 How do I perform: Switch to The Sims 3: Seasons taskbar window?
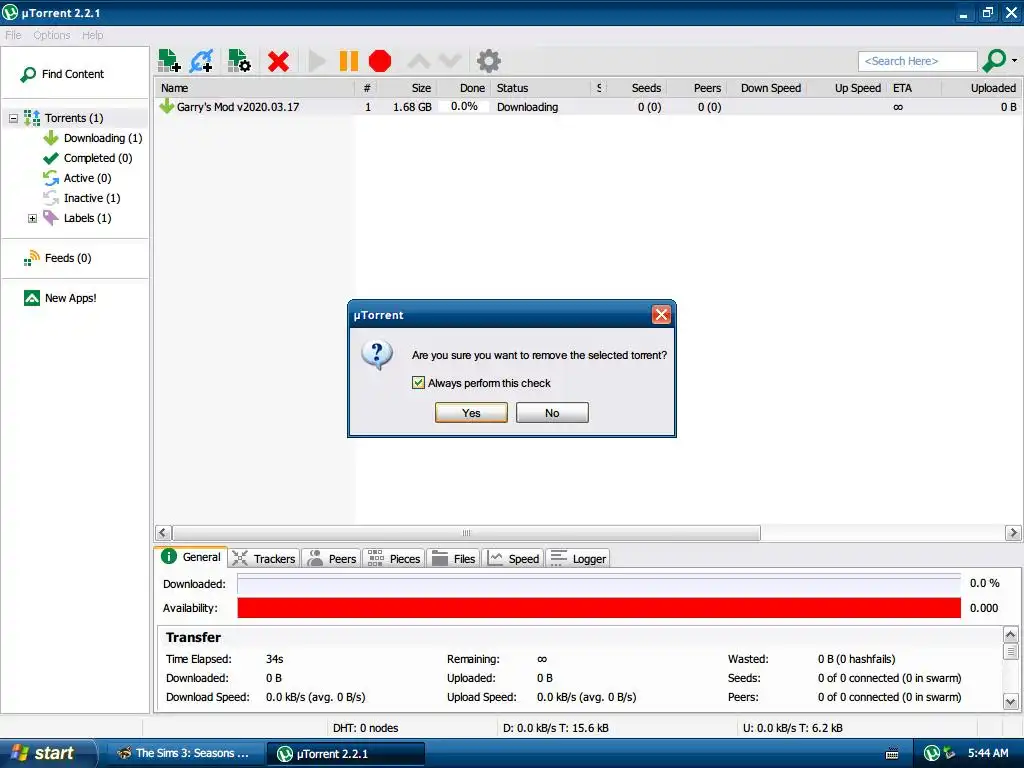[x=184, y=754]
